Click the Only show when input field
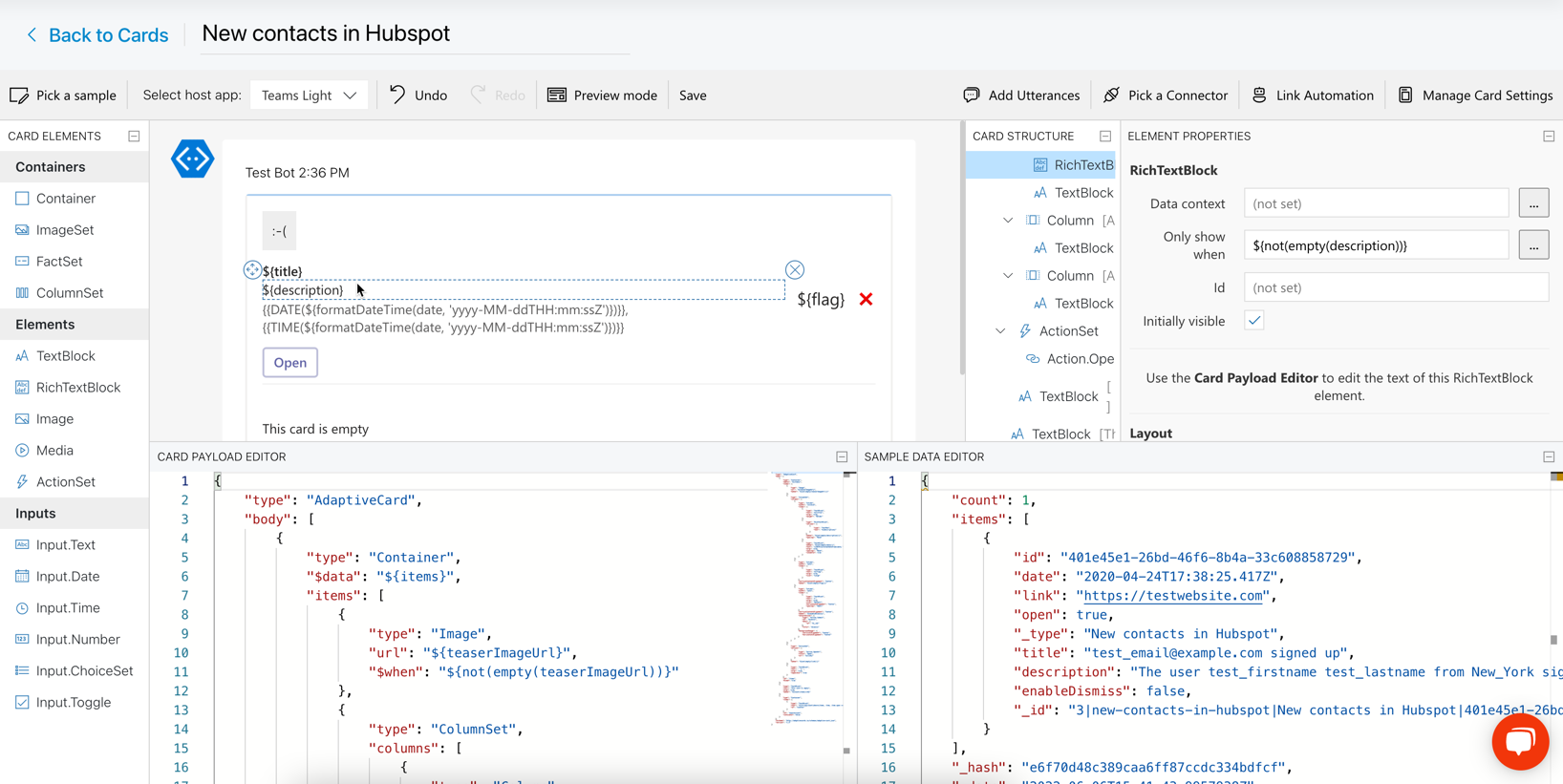1563x784 pixels. click(x=1376, y=245)
